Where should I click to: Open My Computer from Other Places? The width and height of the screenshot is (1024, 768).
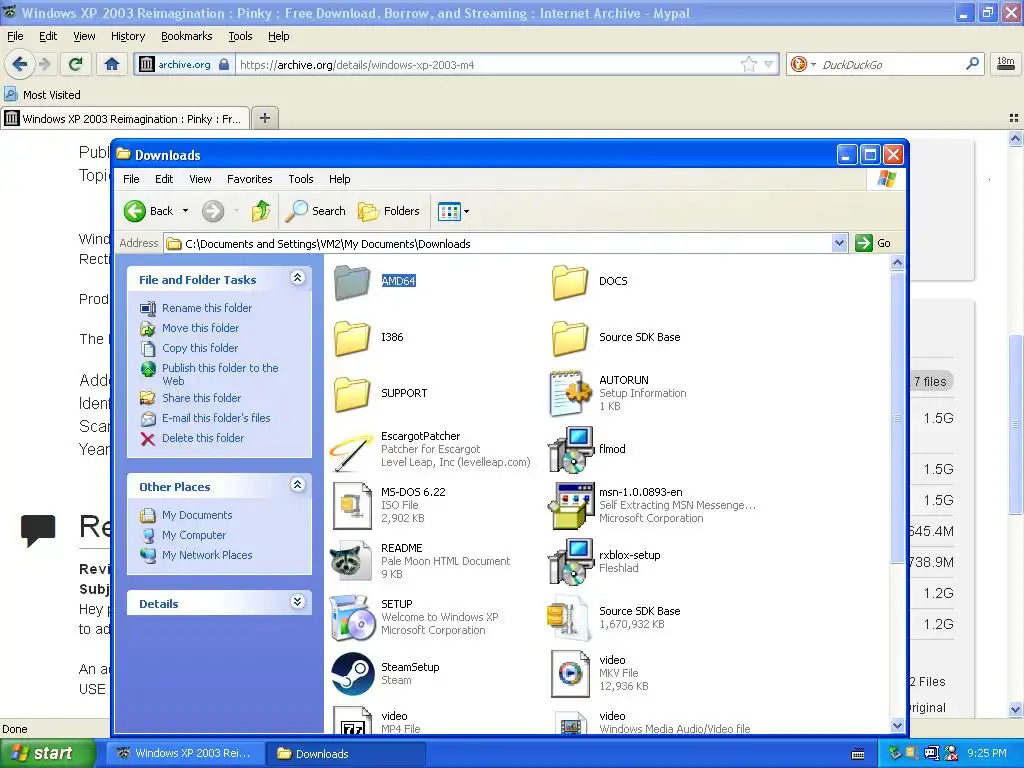point(193,535)
